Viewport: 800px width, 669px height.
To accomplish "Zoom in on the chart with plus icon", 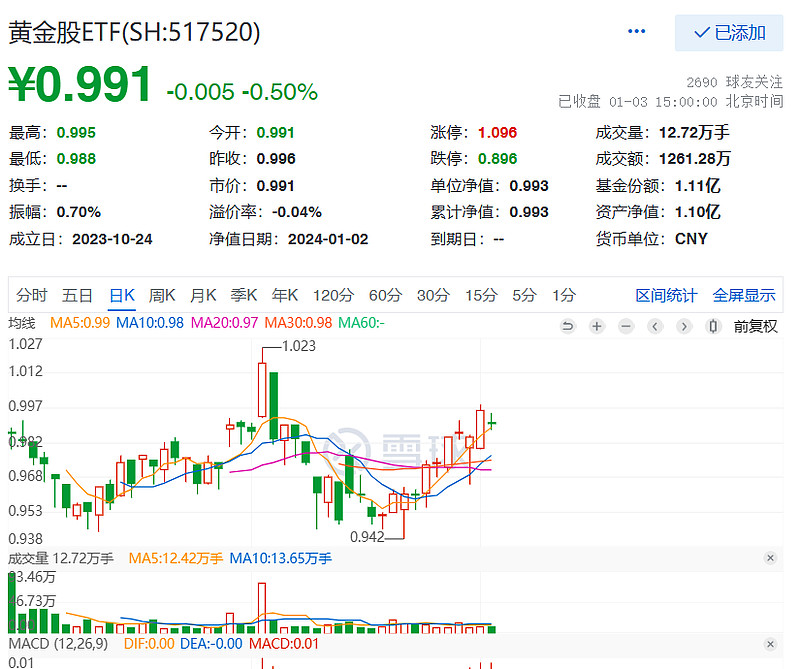I will coord(596,326).
